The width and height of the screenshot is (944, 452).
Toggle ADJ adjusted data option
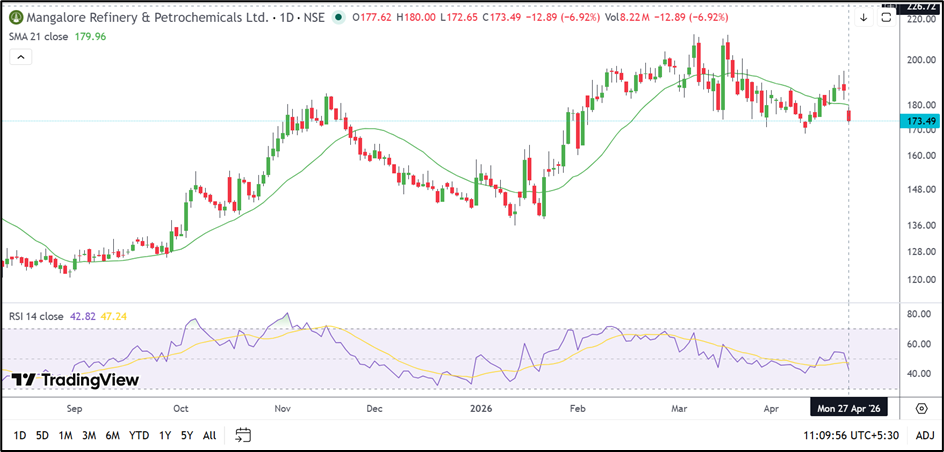924,435
